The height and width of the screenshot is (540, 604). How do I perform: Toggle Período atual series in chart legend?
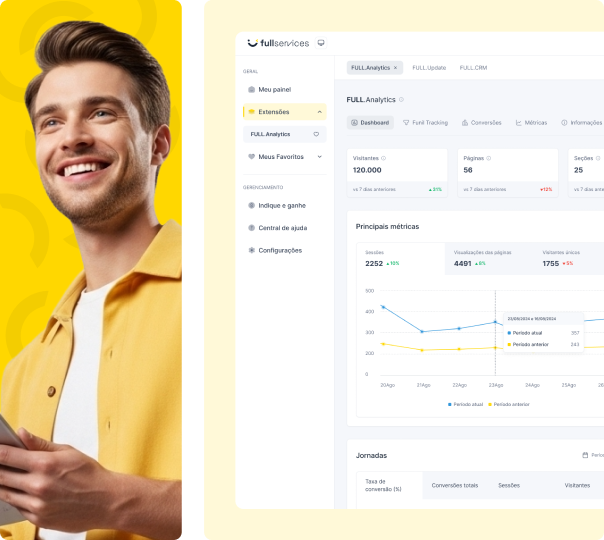pos(466,404)
